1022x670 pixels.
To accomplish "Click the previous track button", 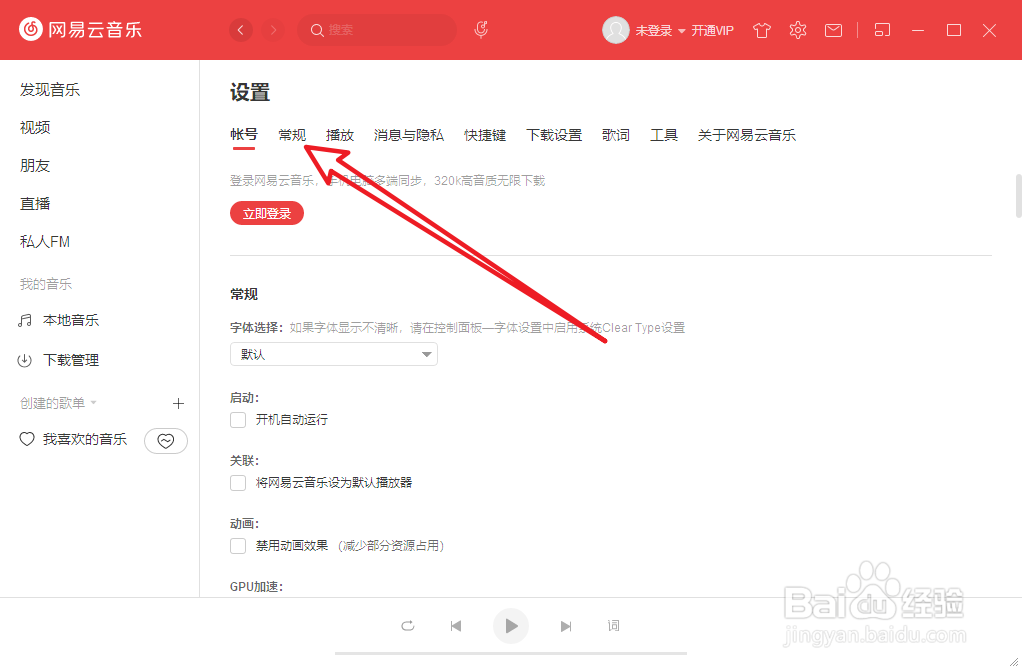I will pyautogui.click(x=456, y=626).
